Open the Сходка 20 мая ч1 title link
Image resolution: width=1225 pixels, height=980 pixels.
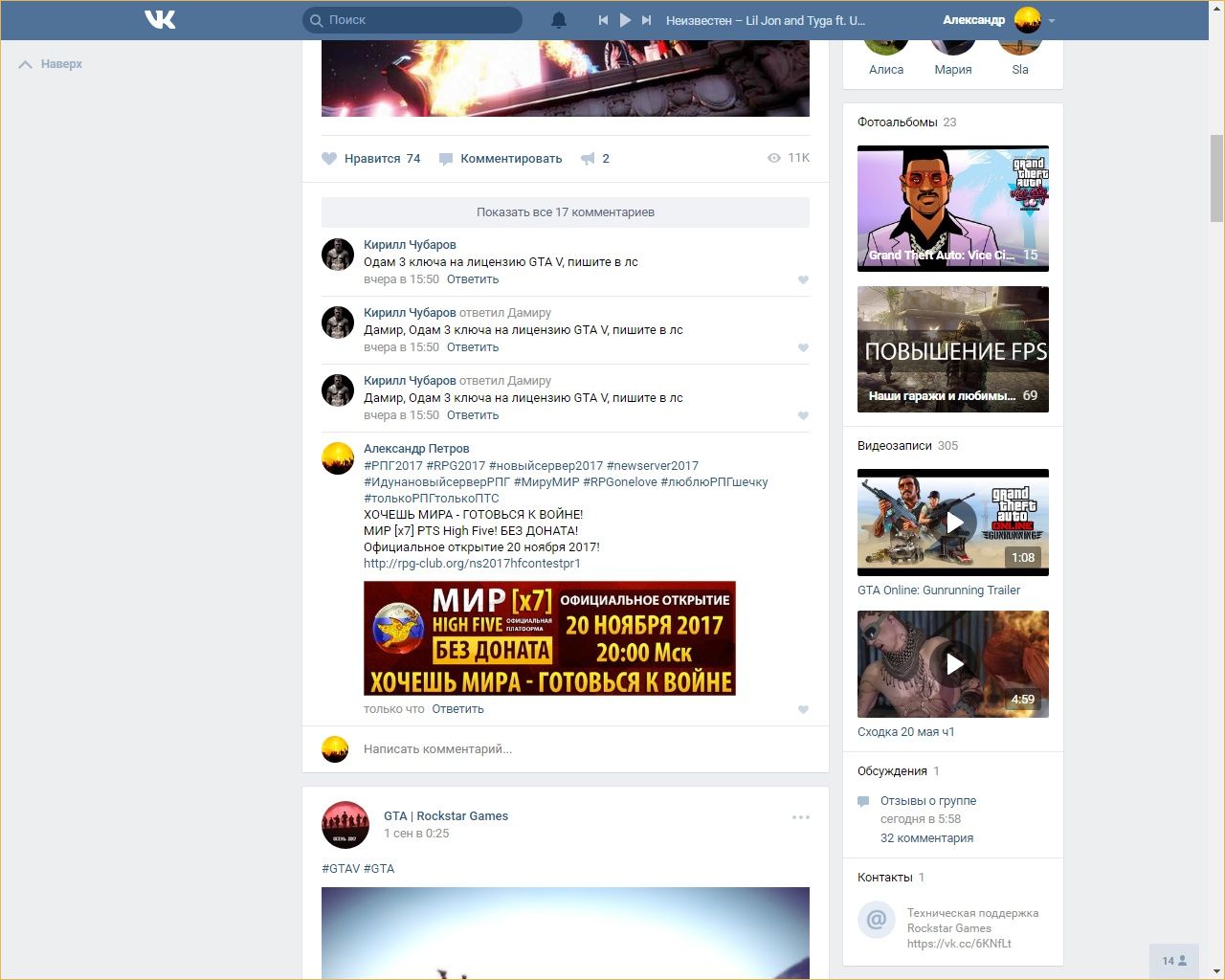pos(906,732)
